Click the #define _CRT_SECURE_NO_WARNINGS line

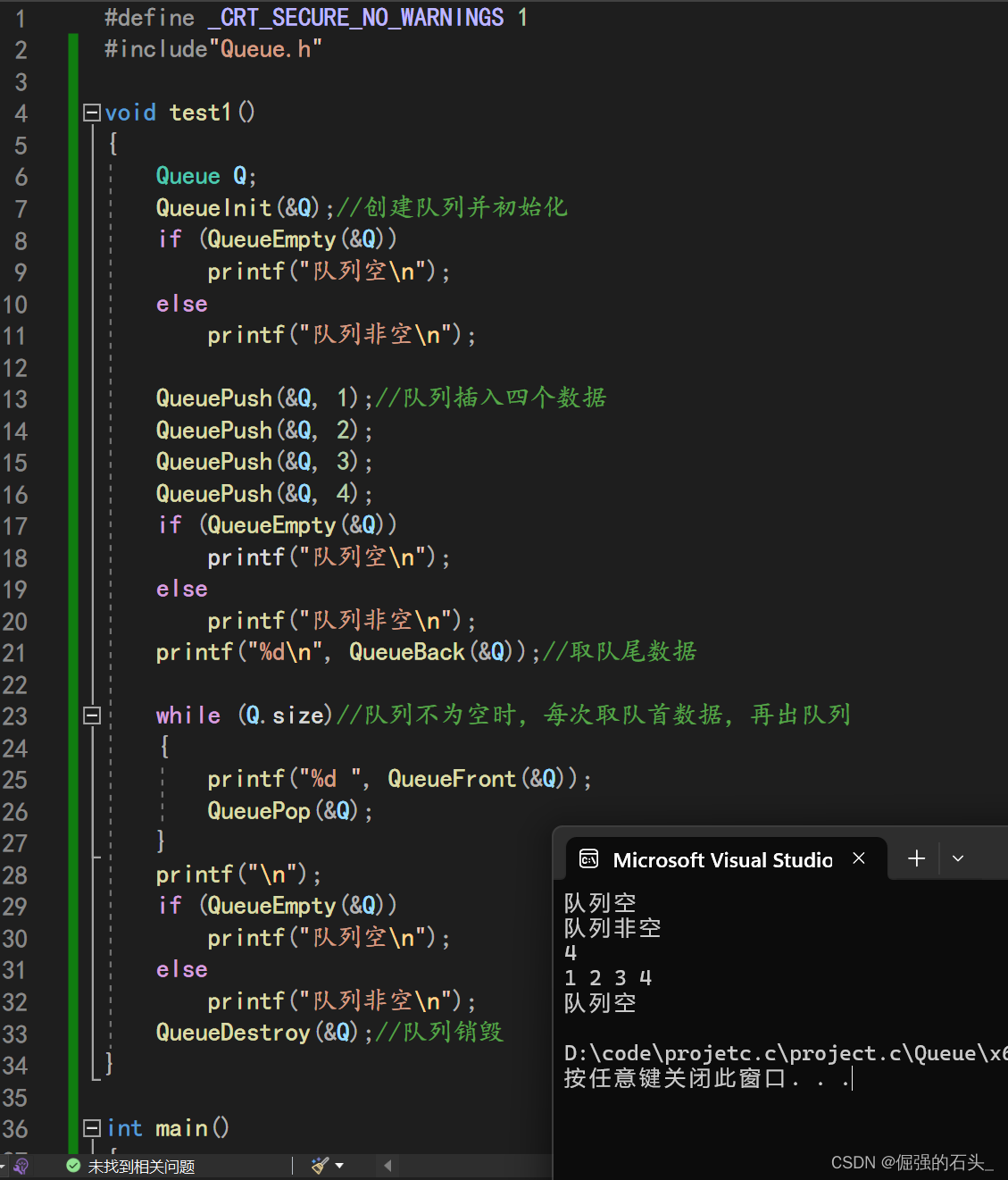click(316, 18)
